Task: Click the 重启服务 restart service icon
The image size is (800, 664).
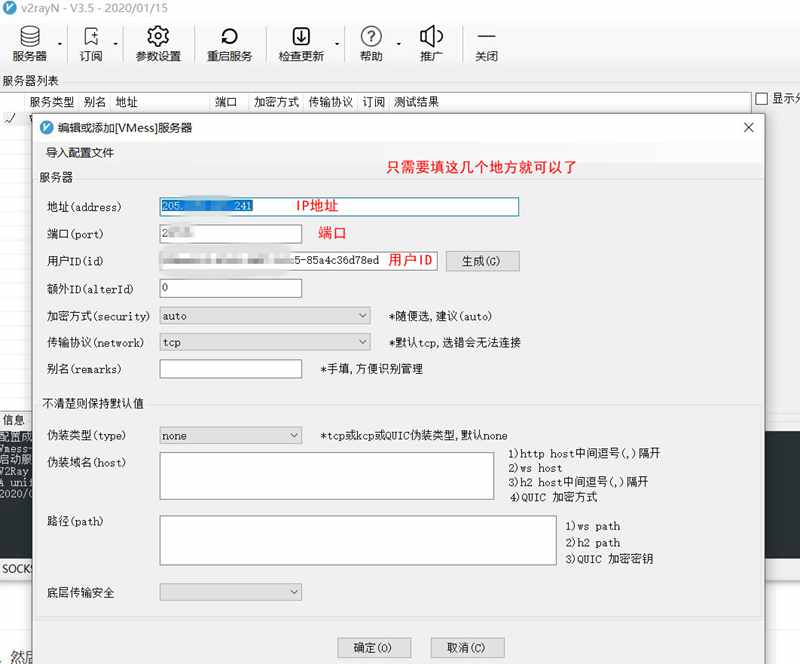Action: pyautogui.click(x=230, y=43)
